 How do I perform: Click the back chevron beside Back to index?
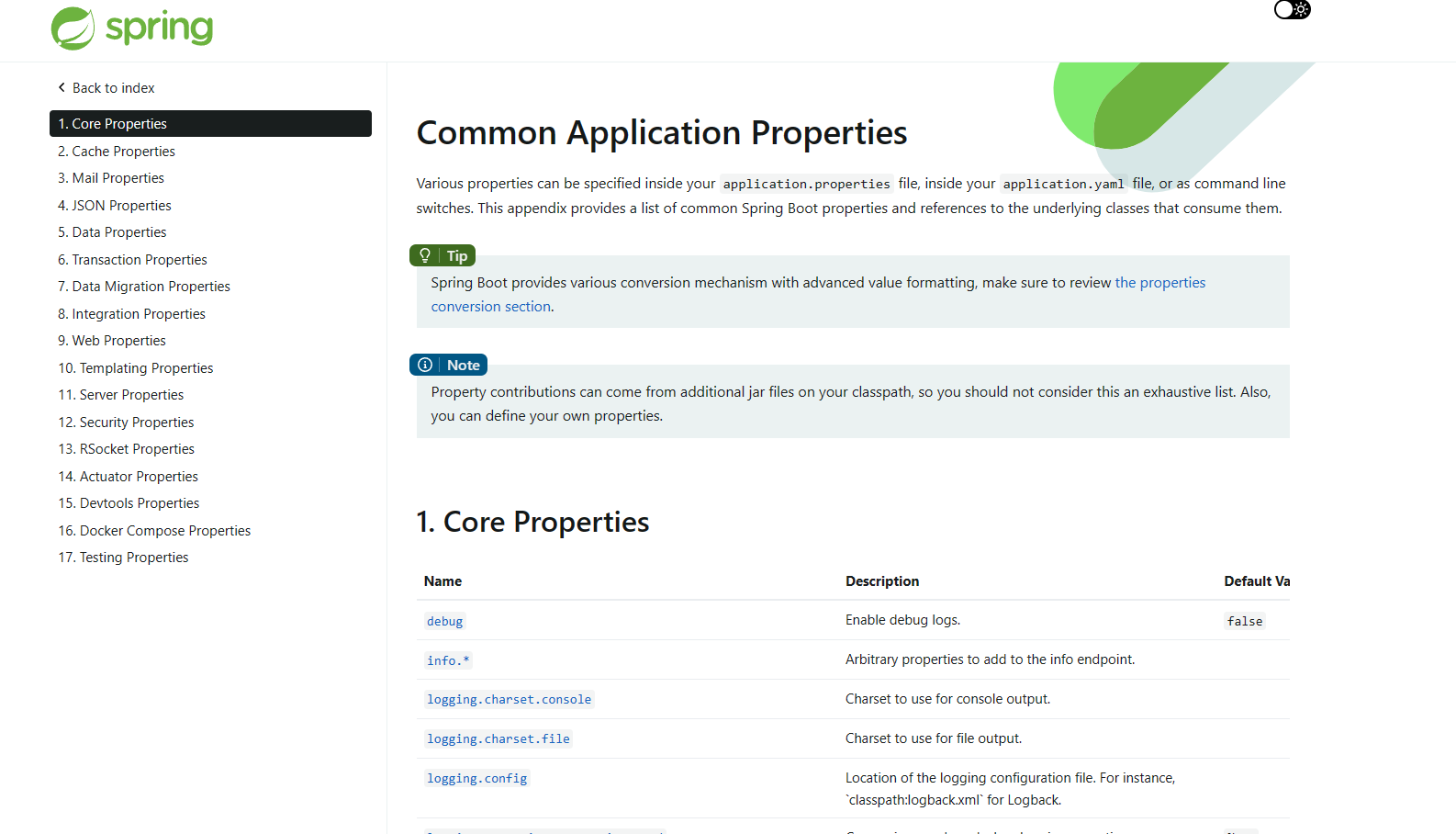tap(62, 88)
